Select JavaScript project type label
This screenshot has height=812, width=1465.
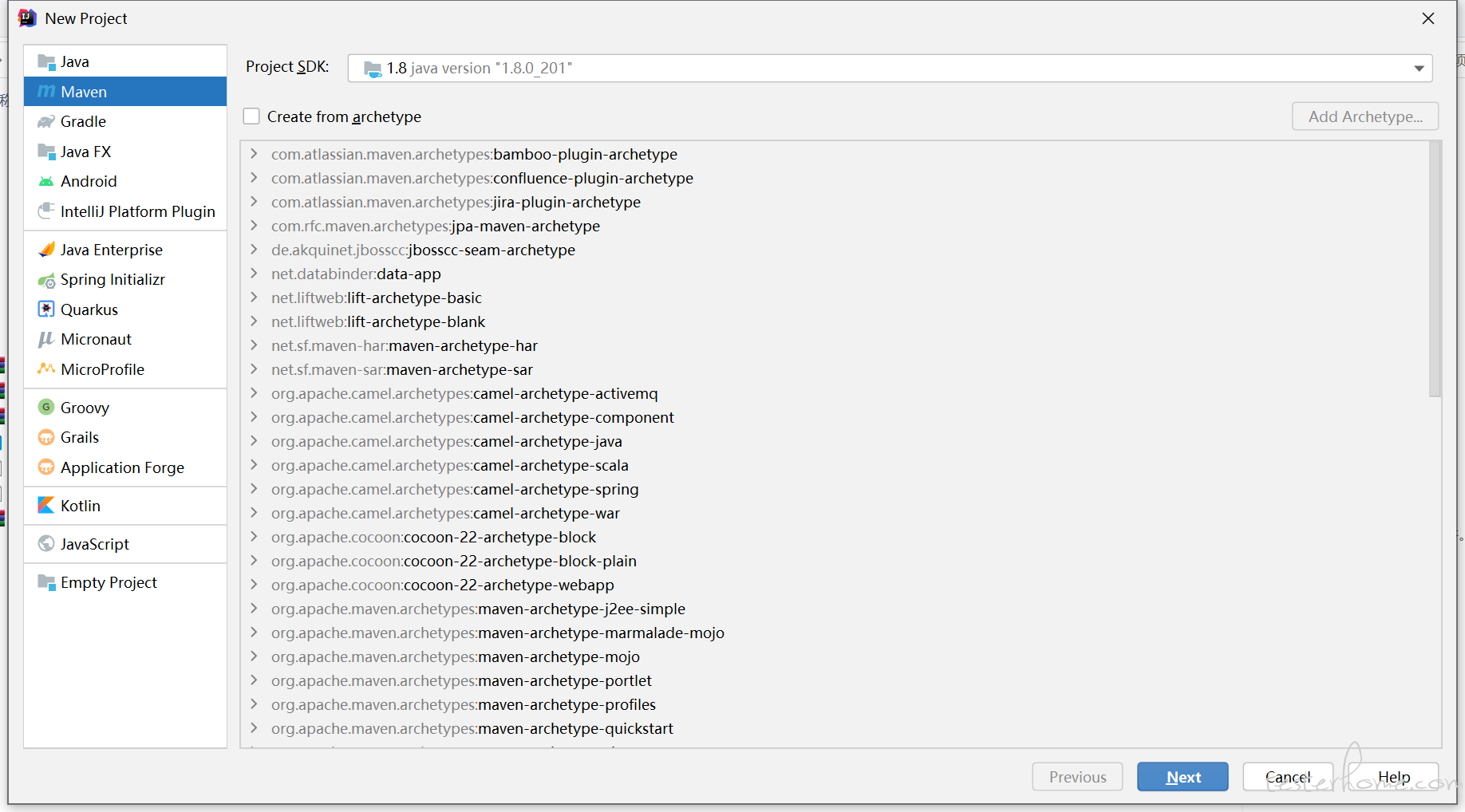(95, 544)
